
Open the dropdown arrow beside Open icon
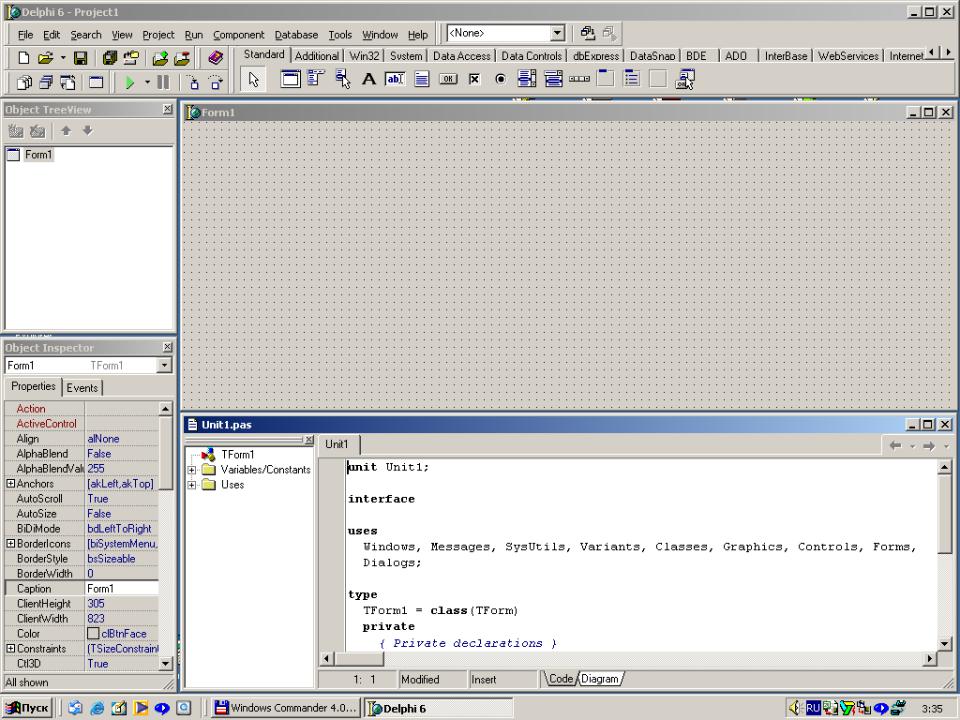click(x=62, y=58)
